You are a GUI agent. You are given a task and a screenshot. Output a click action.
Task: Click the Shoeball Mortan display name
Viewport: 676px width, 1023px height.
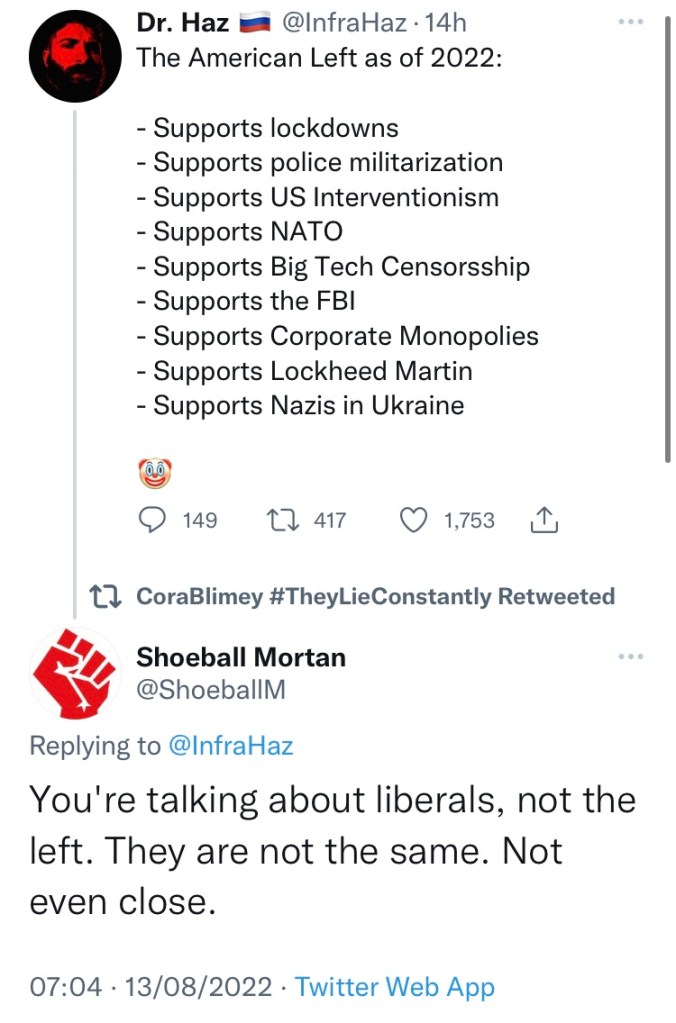240,657
